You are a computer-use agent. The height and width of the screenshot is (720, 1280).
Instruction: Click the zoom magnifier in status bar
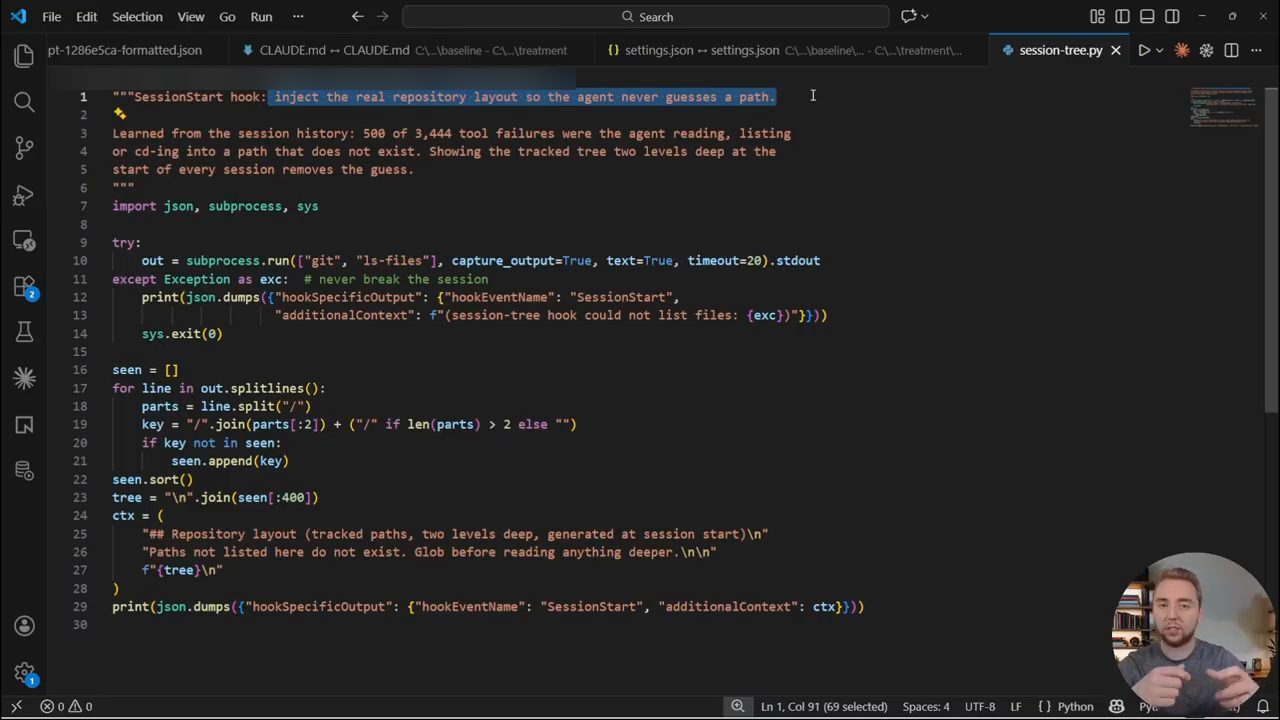pyautogui.click(x=737, y=707)
